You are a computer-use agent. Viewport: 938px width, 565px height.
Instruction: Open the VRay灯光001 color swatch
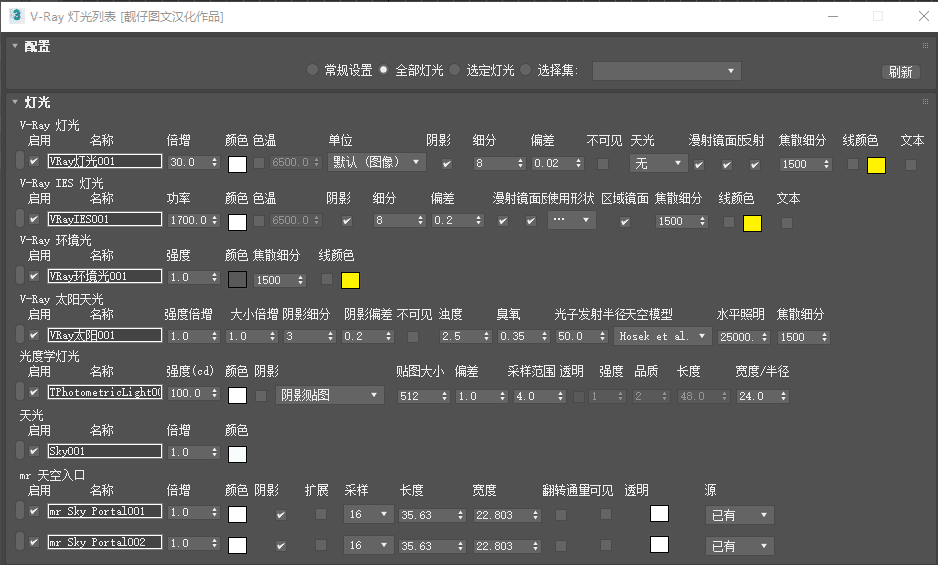[x=237, y=164]
